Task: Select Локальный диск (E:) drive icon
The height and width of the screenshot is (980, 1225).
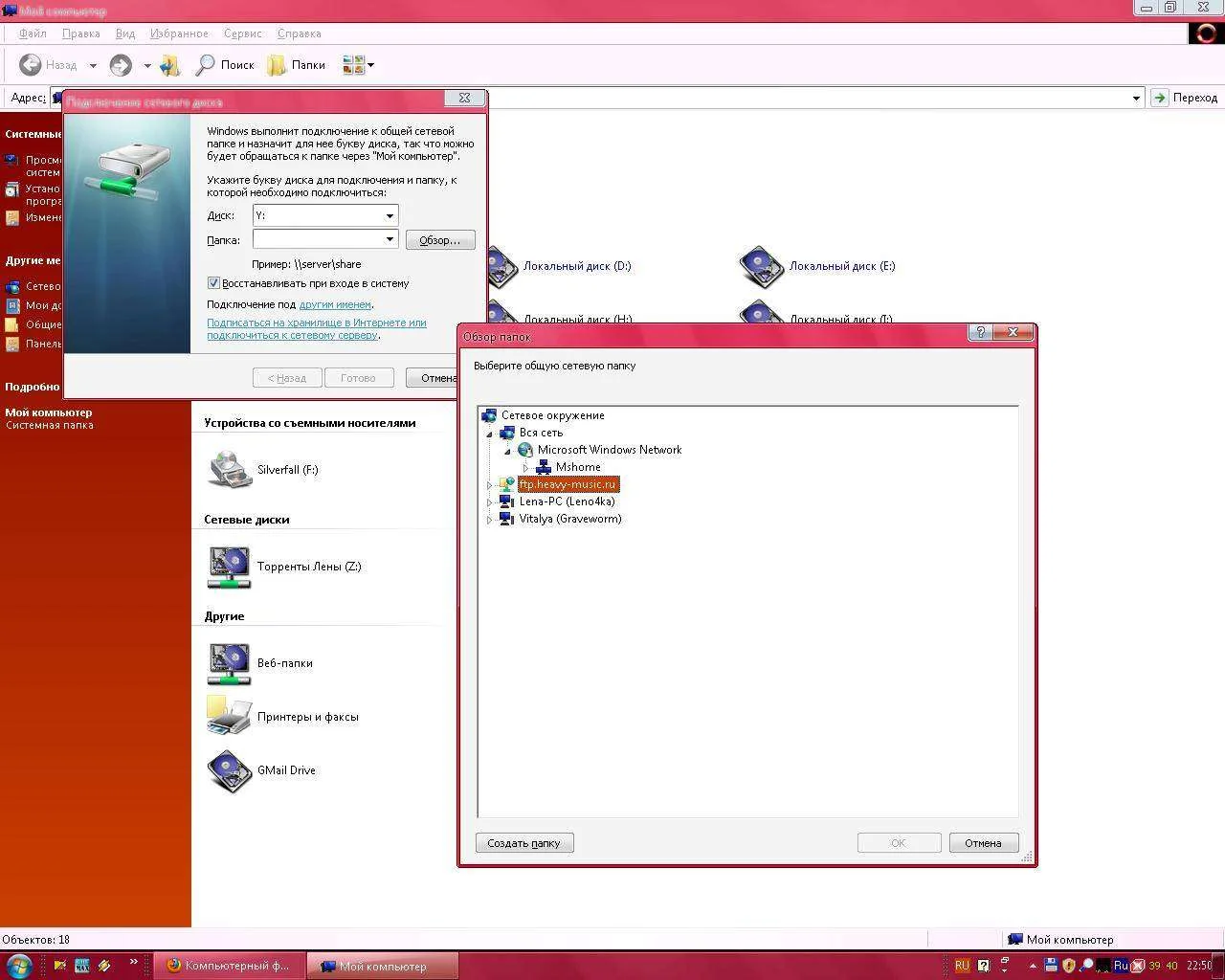Action: pos(762,266)
